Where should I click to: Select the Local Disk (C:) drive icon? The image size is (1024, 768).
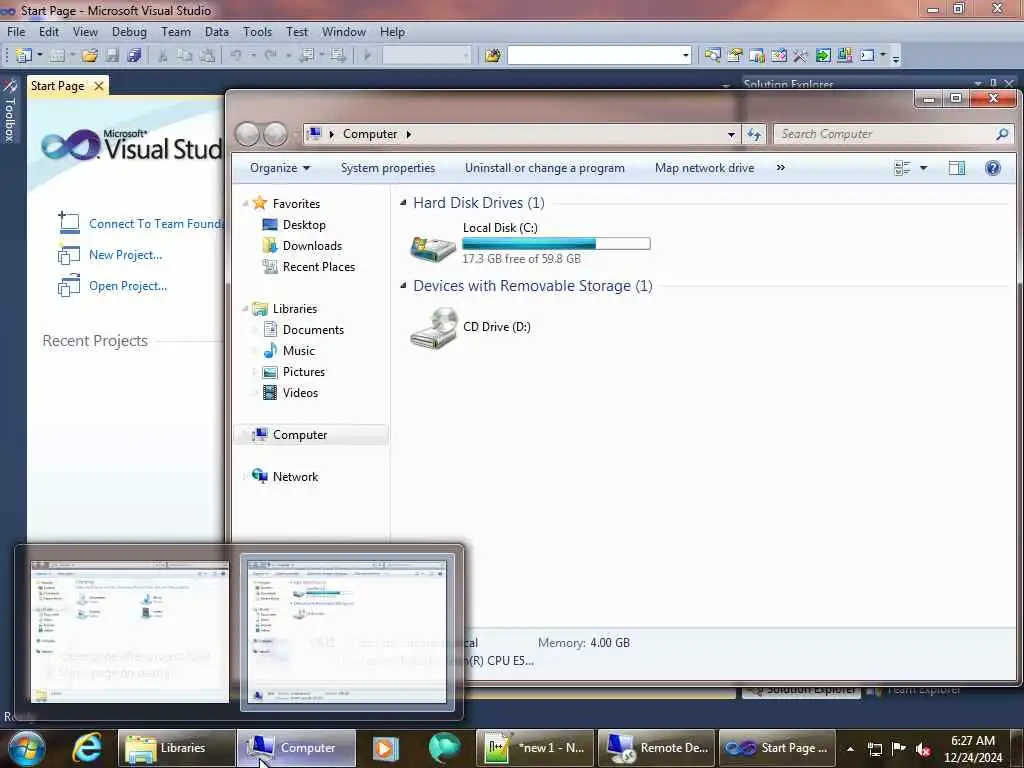(432, 248)
